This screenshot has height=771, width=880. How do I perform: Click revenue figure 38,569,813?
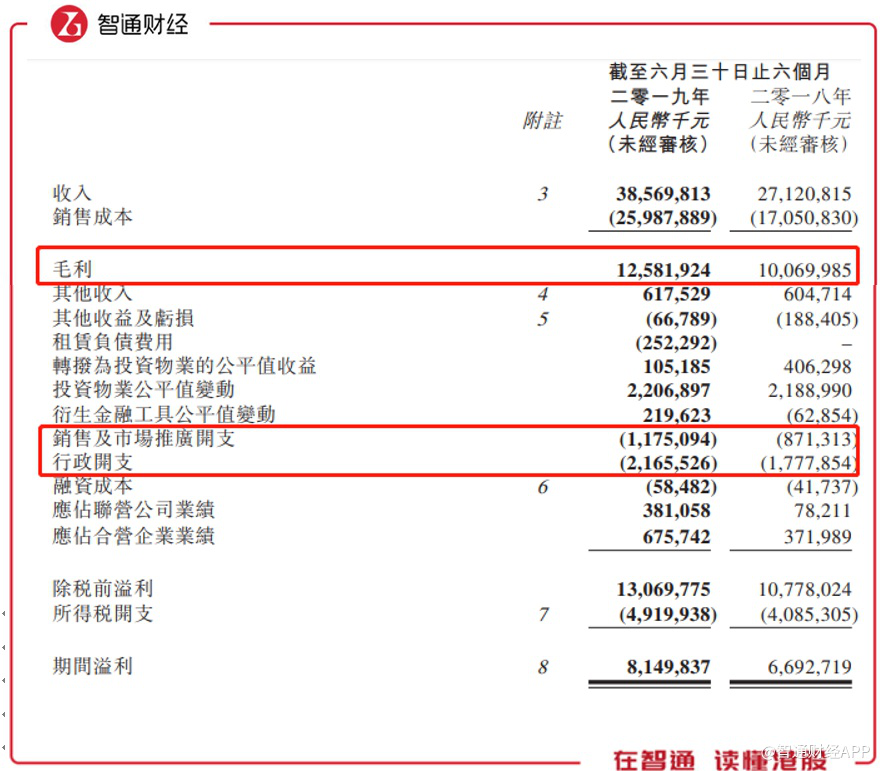coord(663,194)
